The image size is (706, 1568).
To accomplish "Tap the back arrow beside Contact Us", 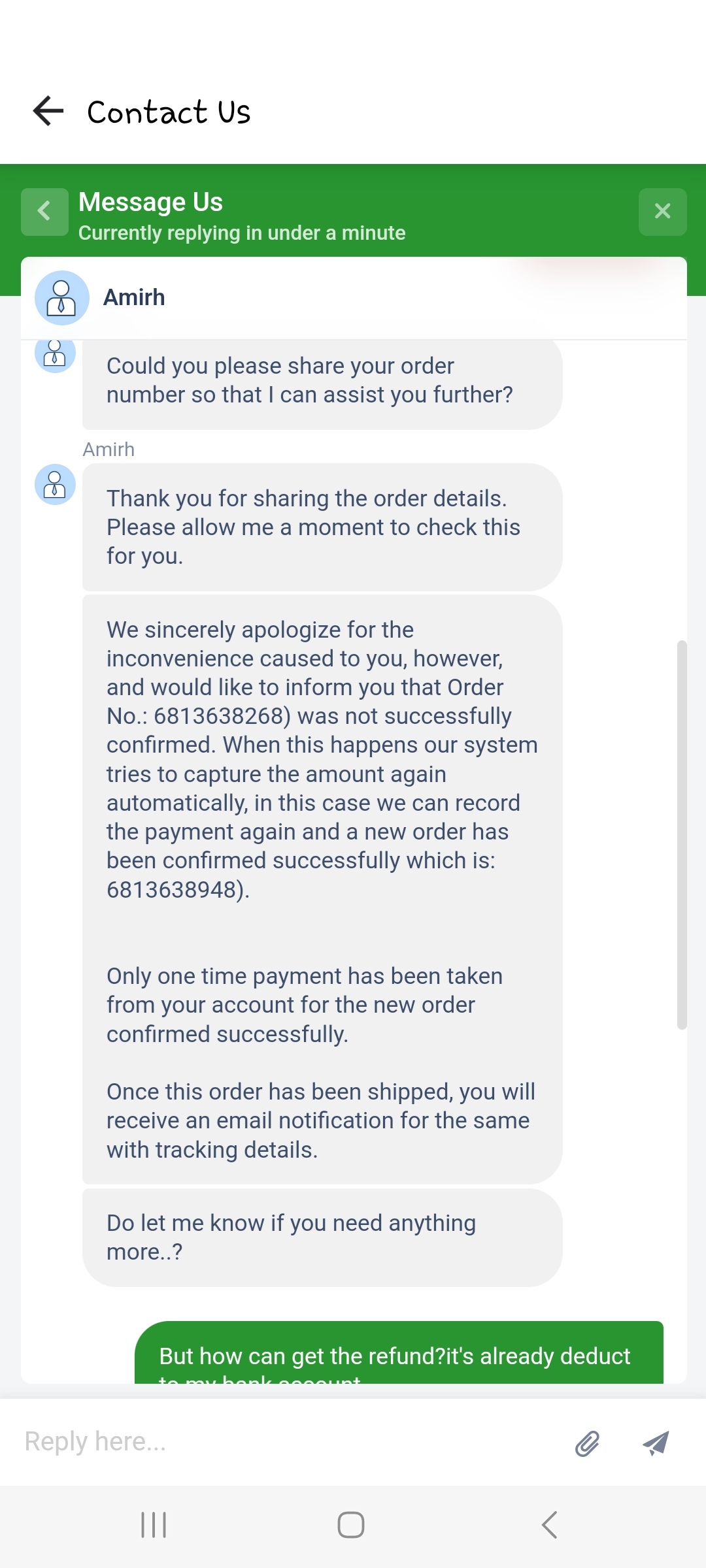I will coord(48,111).
